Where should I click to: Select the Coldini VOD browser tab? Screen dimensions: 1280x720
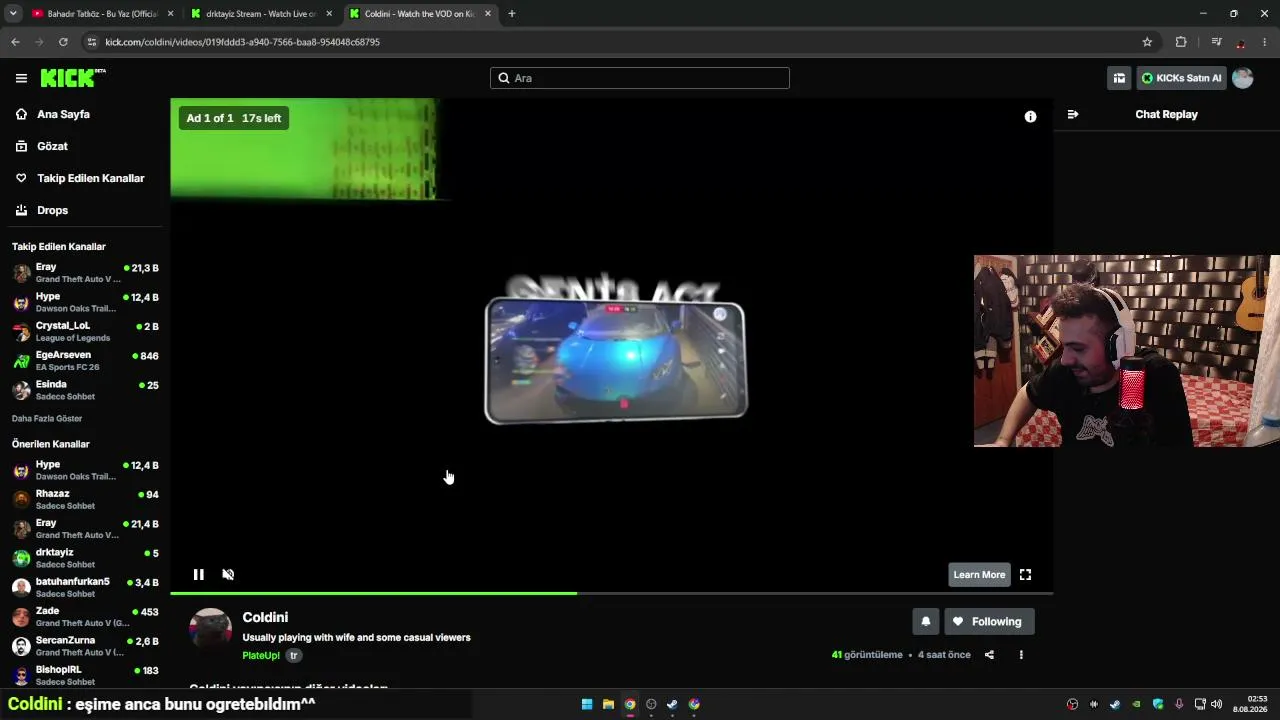pos(420,14)
